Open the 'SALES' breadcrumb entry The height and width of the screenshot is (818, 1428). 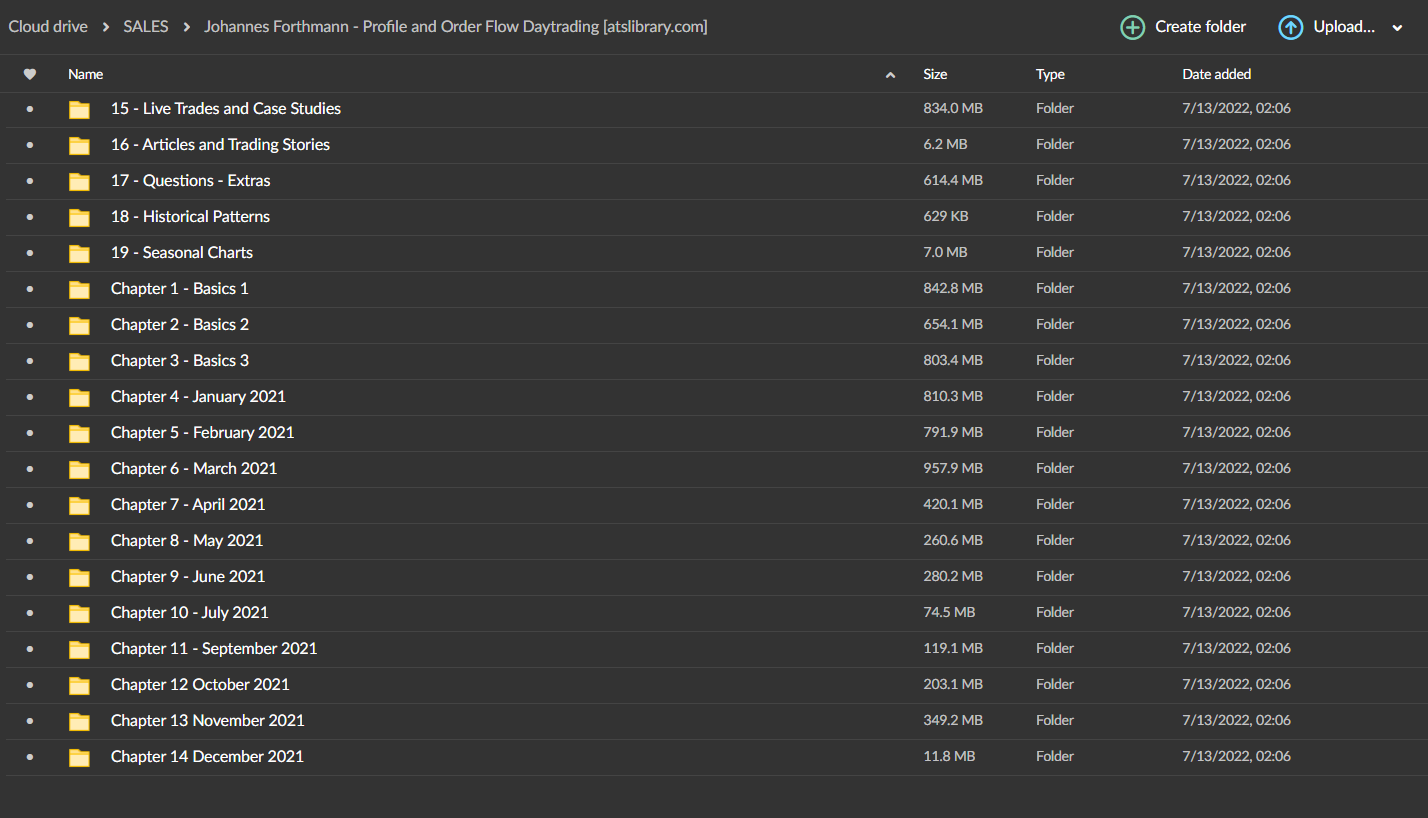pyautogui.click(x=145, y=26)
